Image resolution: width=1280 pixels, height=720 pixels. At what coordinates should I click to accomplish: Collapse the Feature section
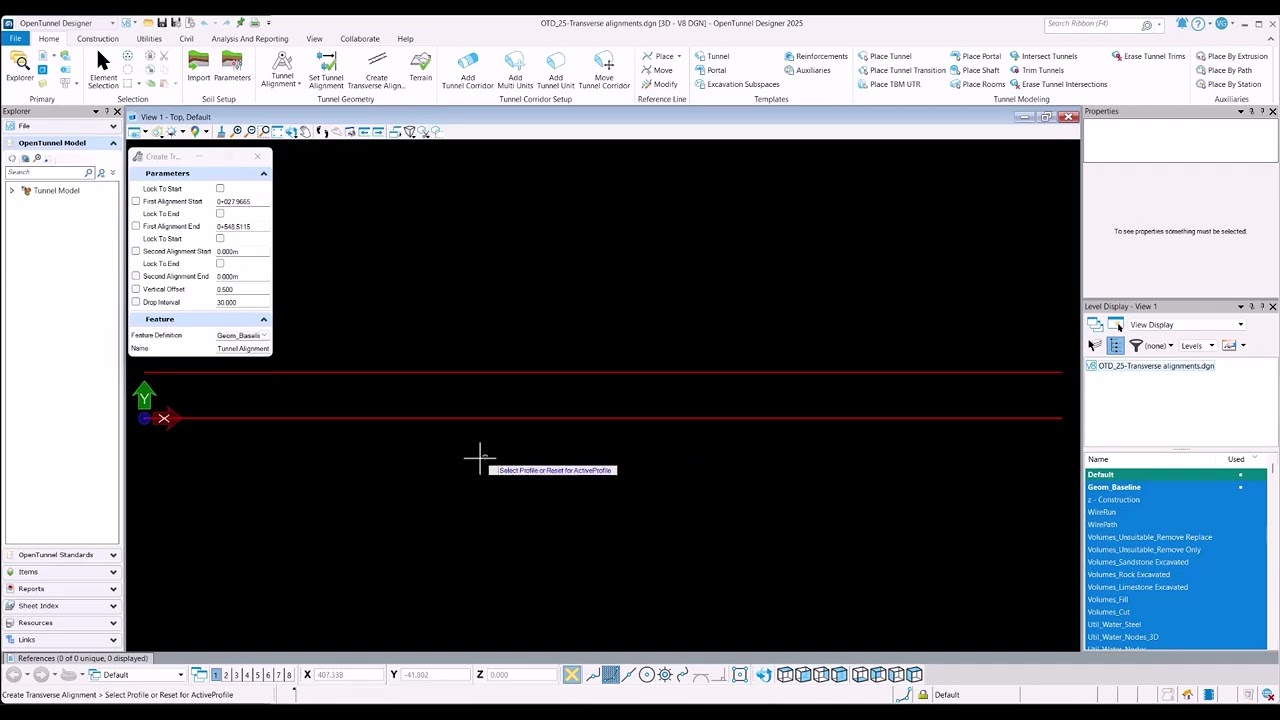(264, 319)
